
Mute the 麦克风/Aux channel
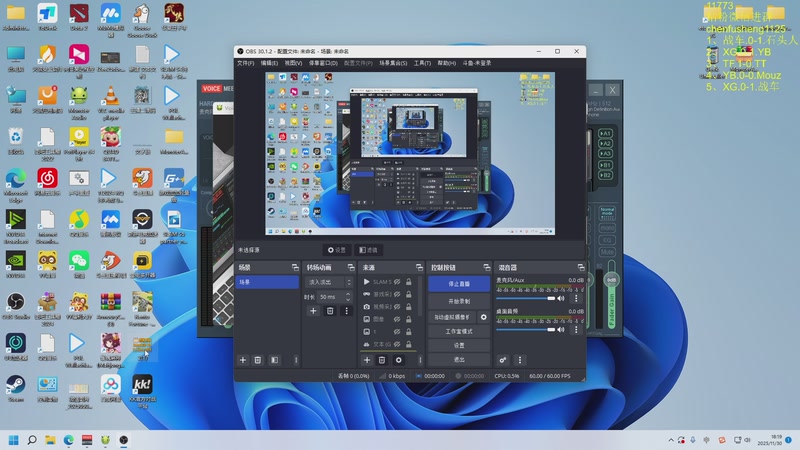pyautogui.click(x=561, y=298)
